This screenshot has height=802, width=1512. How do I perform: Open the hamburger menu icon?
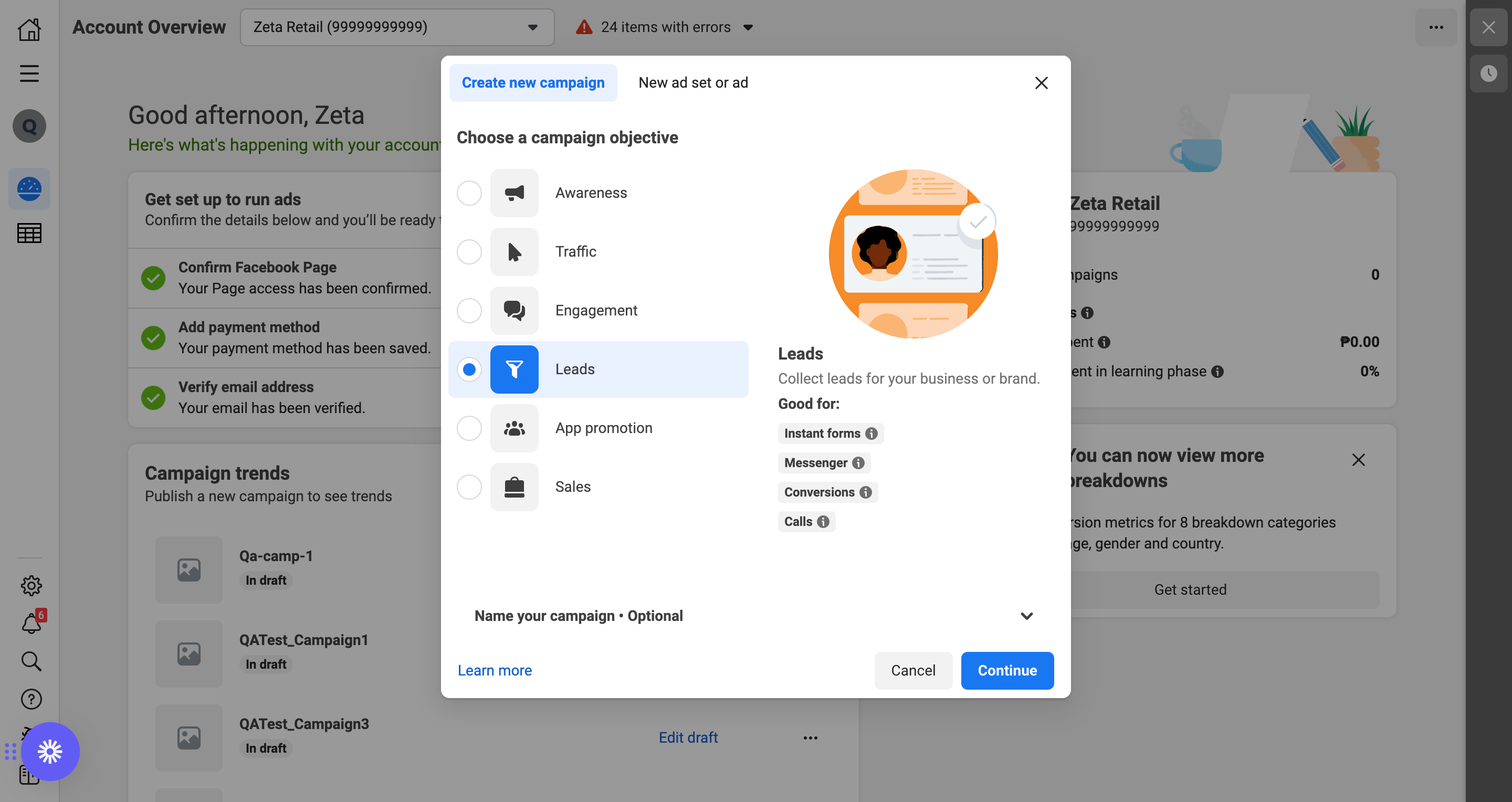(29, 73)
